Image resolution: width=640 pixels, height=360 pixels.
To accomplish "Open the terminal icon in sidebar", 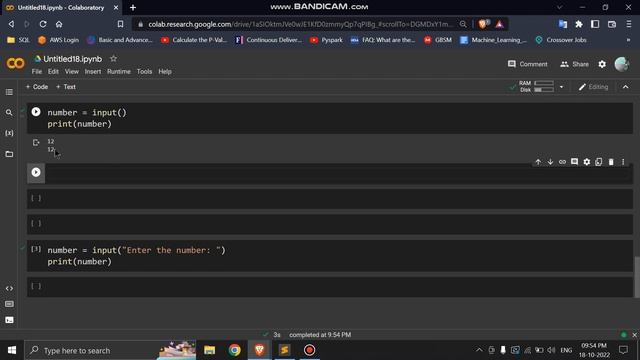I will (9, 320).
